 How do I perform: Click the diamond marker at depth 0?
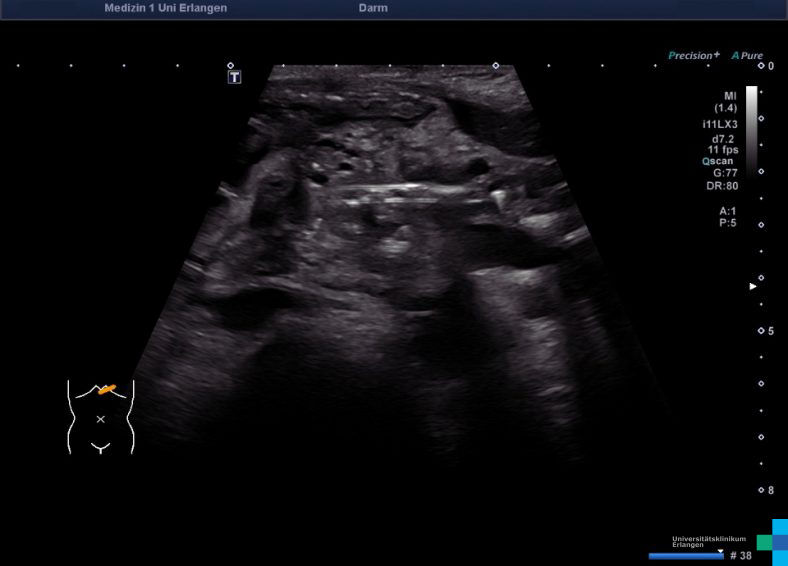(x=760, y=66)
